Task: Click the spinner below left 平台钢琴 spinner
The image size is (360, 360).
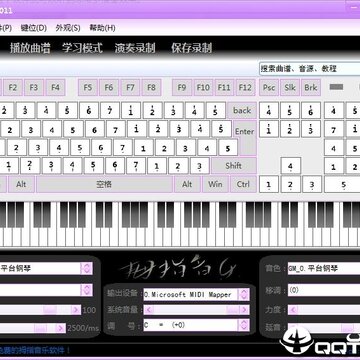Action: pyautogui.click(x=87, y=290)
